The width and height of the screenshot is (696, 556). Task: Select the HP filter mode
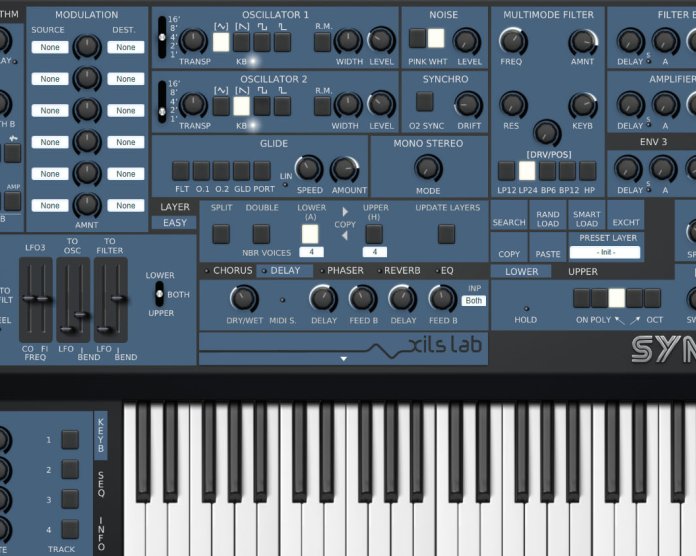pos(588,171)
